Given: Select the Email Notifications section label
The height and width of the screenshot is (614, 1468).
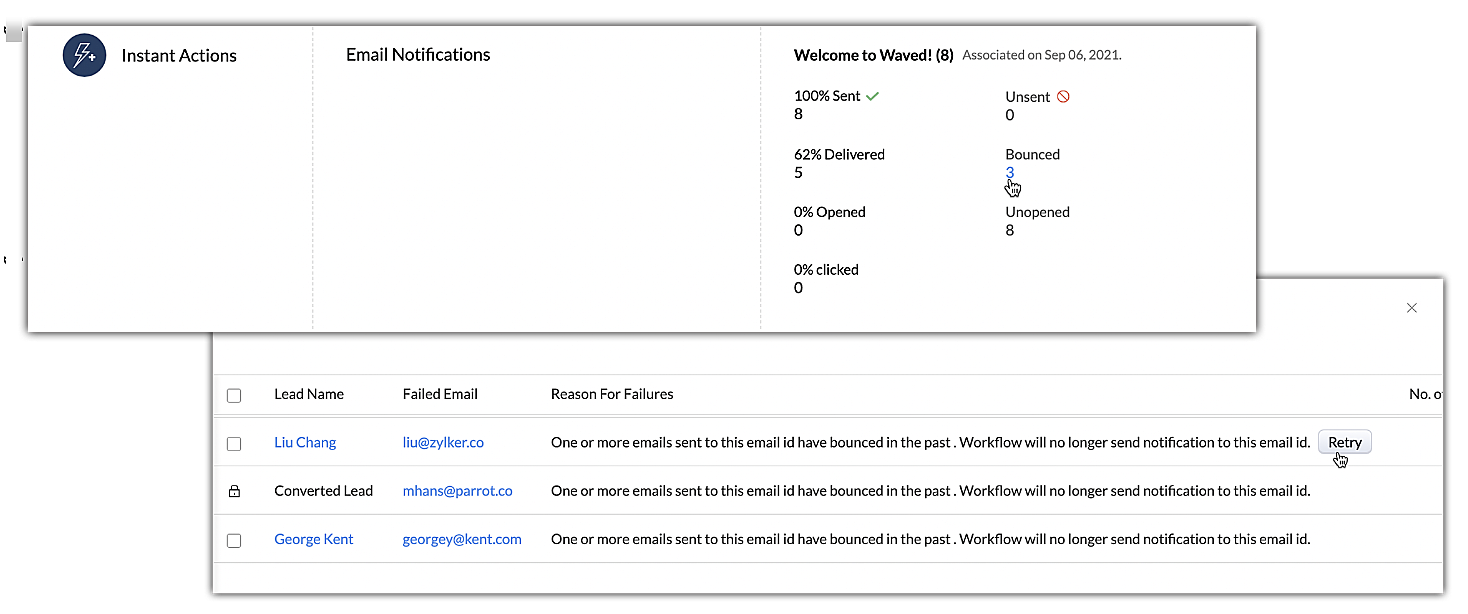Looking at the screenshot, I should click(418, 55).
